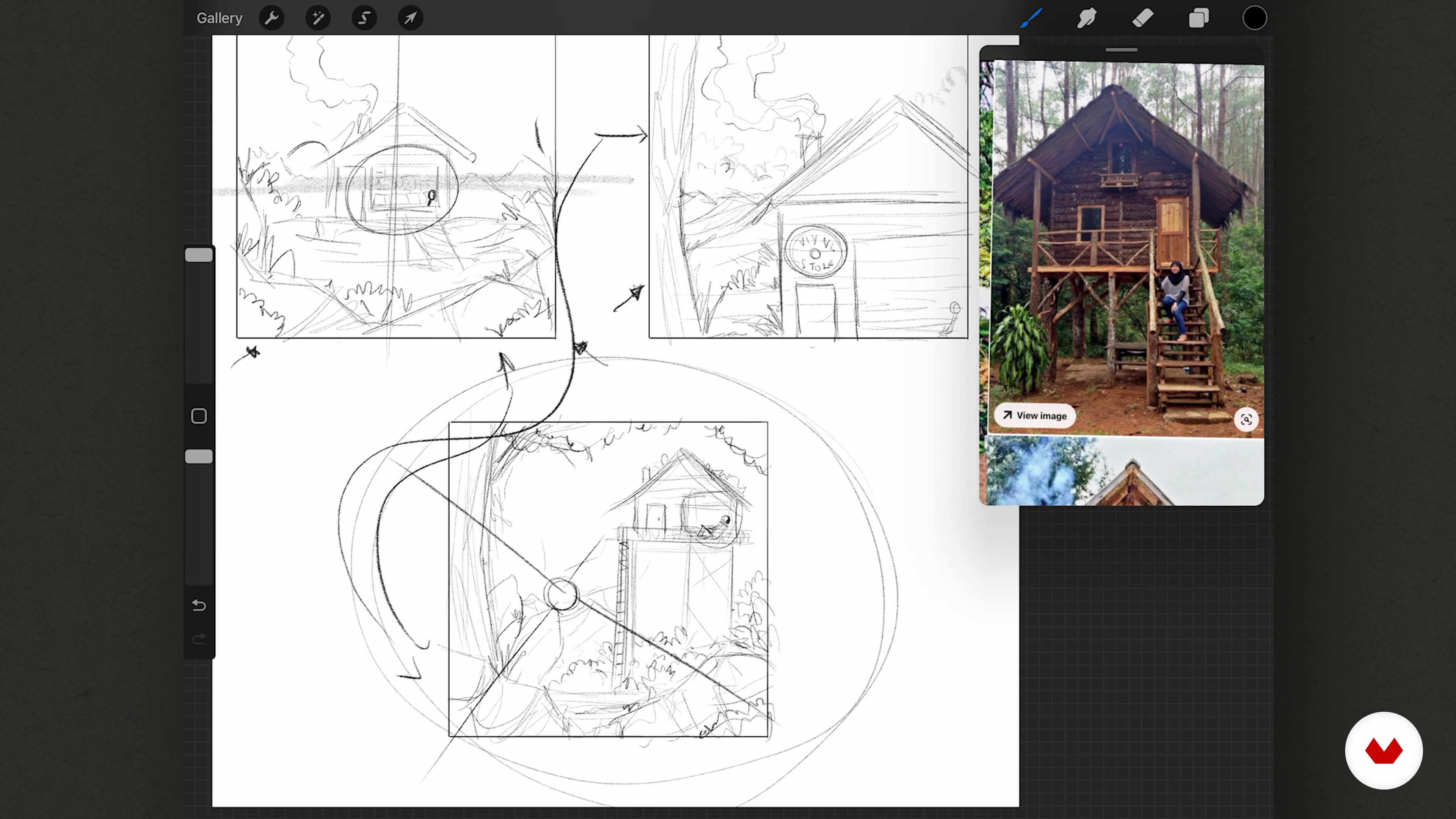Screen dimensions: 1456x819
Task: Adjust the brush opacity slider handle
Action: 199,457
